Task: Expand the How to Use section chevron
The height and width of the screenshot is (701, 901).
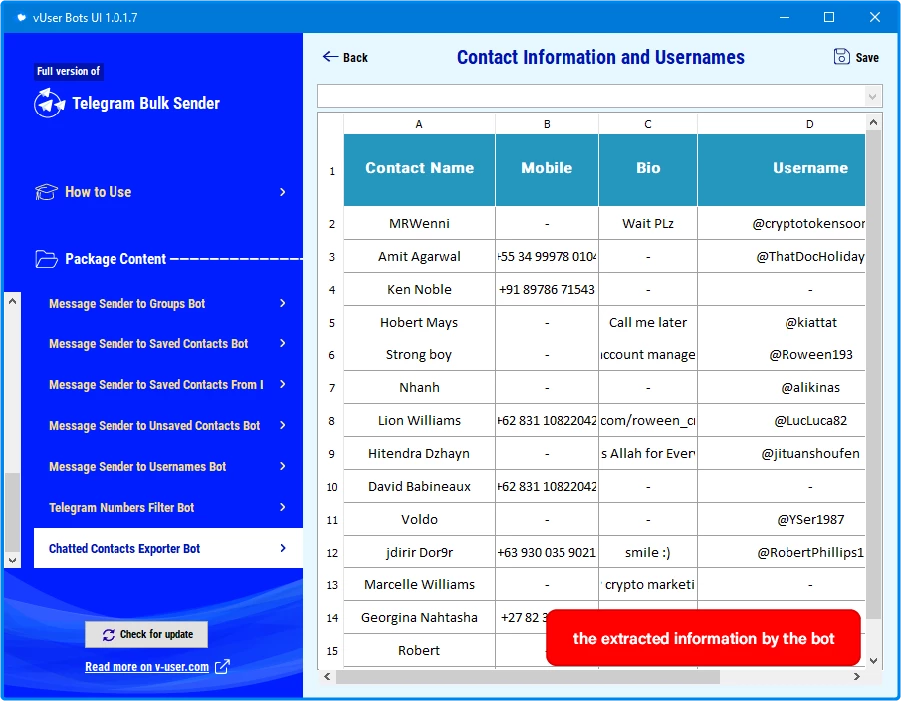Action: [x=282, y=192]
